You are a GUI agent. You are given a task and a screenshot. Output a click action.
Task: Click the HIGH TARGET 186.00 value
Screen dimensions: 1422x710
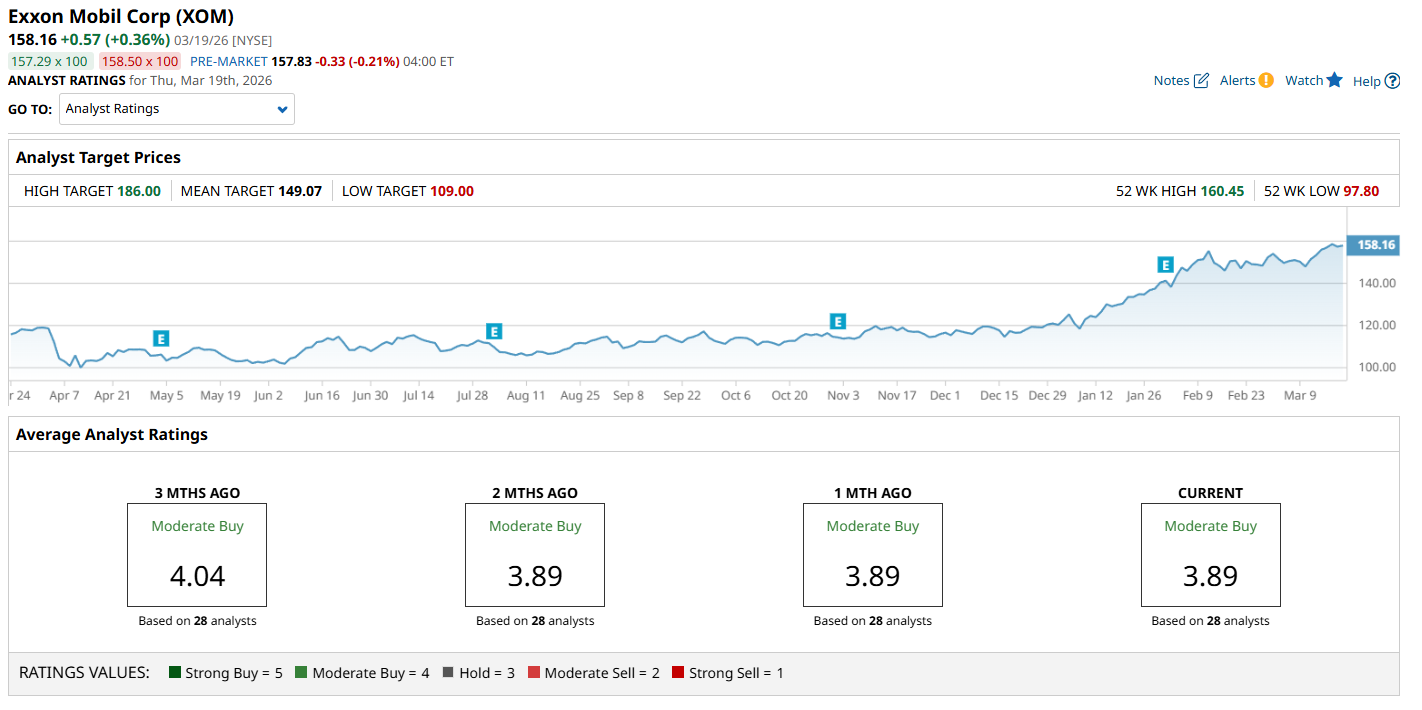point(138,191)
